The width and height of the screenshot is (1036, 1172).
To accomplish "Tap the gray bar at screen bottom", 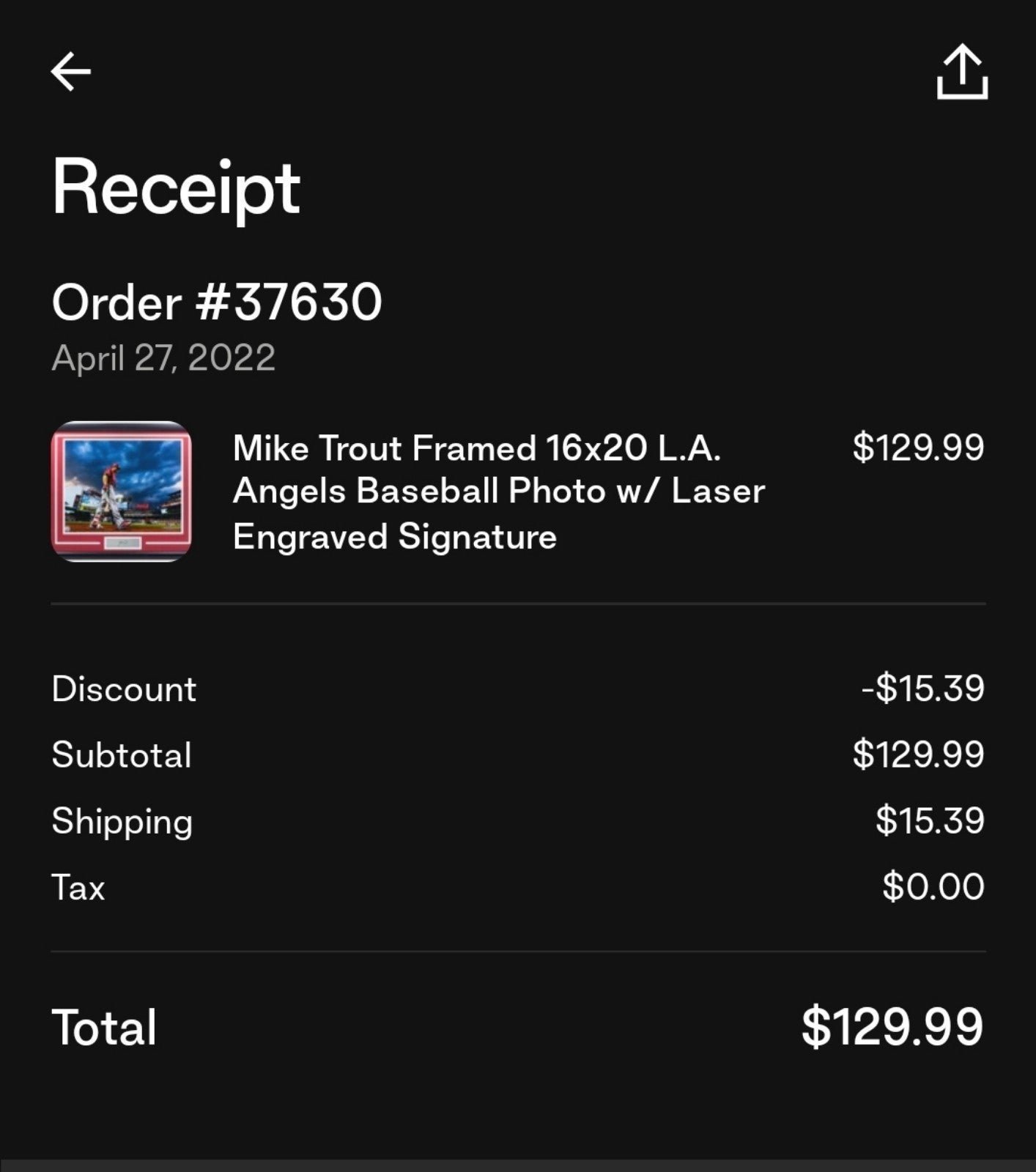I will coord(518,1165).
